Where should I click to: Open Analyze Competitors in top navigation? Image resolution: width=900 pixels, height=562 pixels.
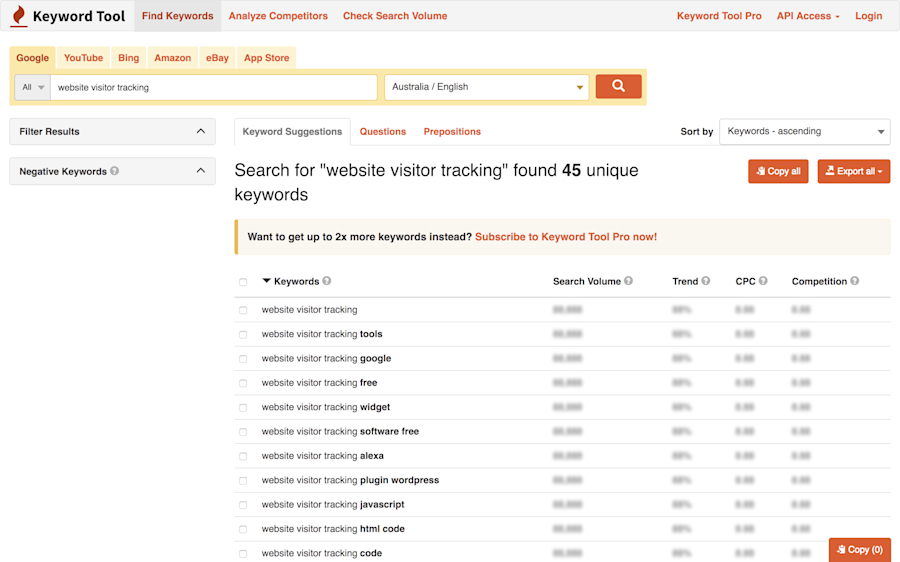[278, 16]
